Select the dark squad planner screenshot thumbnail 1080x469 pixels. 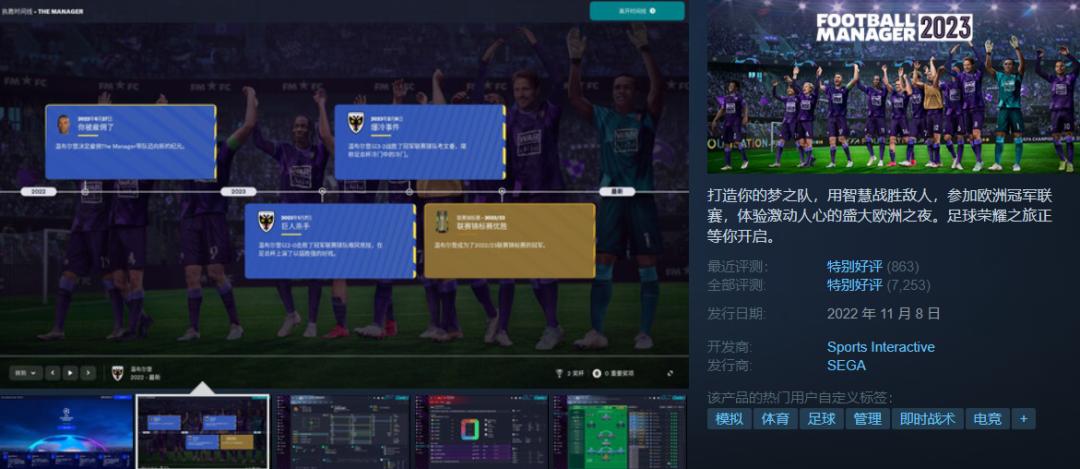342,432
